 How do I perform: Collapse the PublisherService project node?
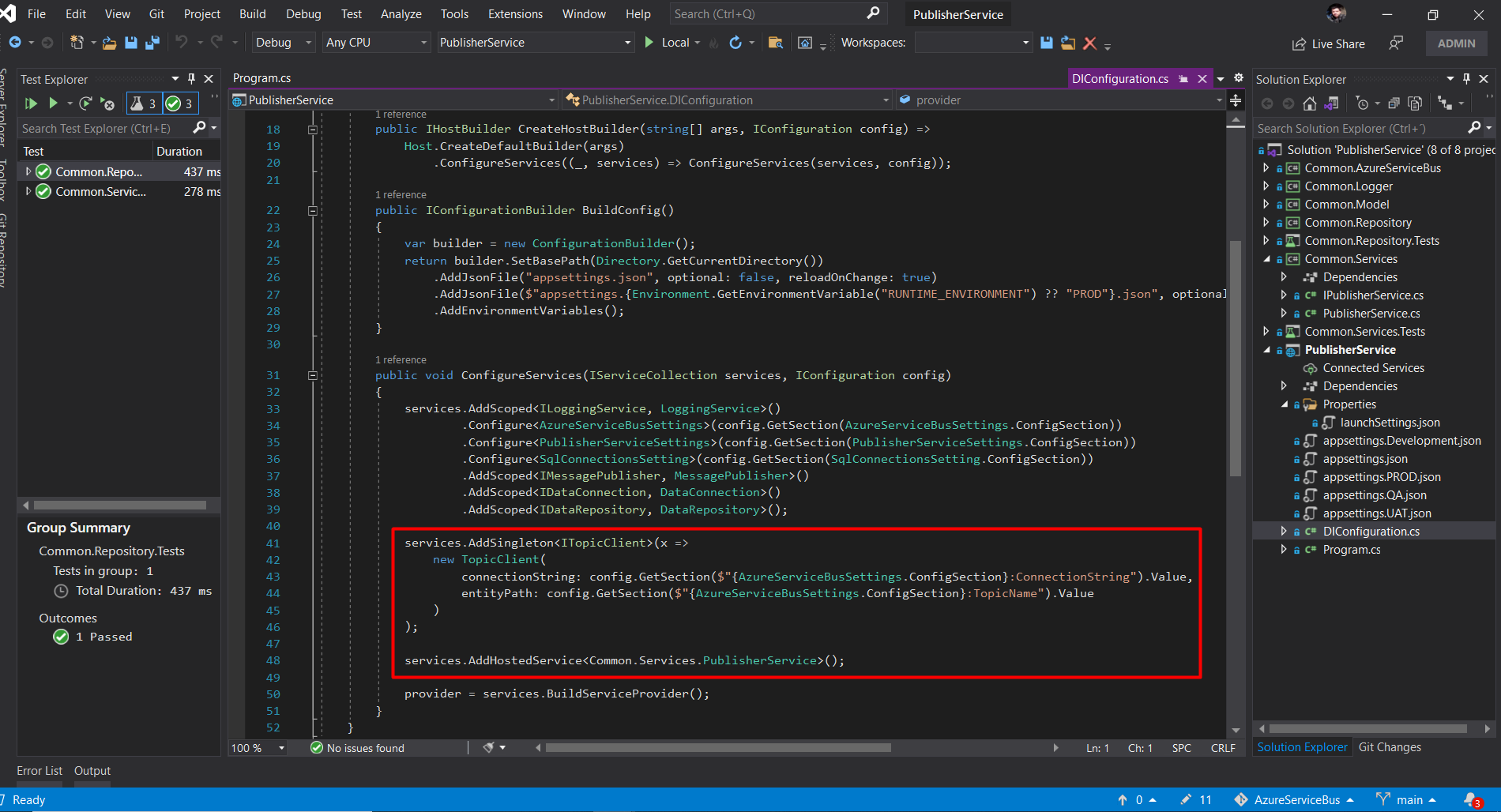1267,350
